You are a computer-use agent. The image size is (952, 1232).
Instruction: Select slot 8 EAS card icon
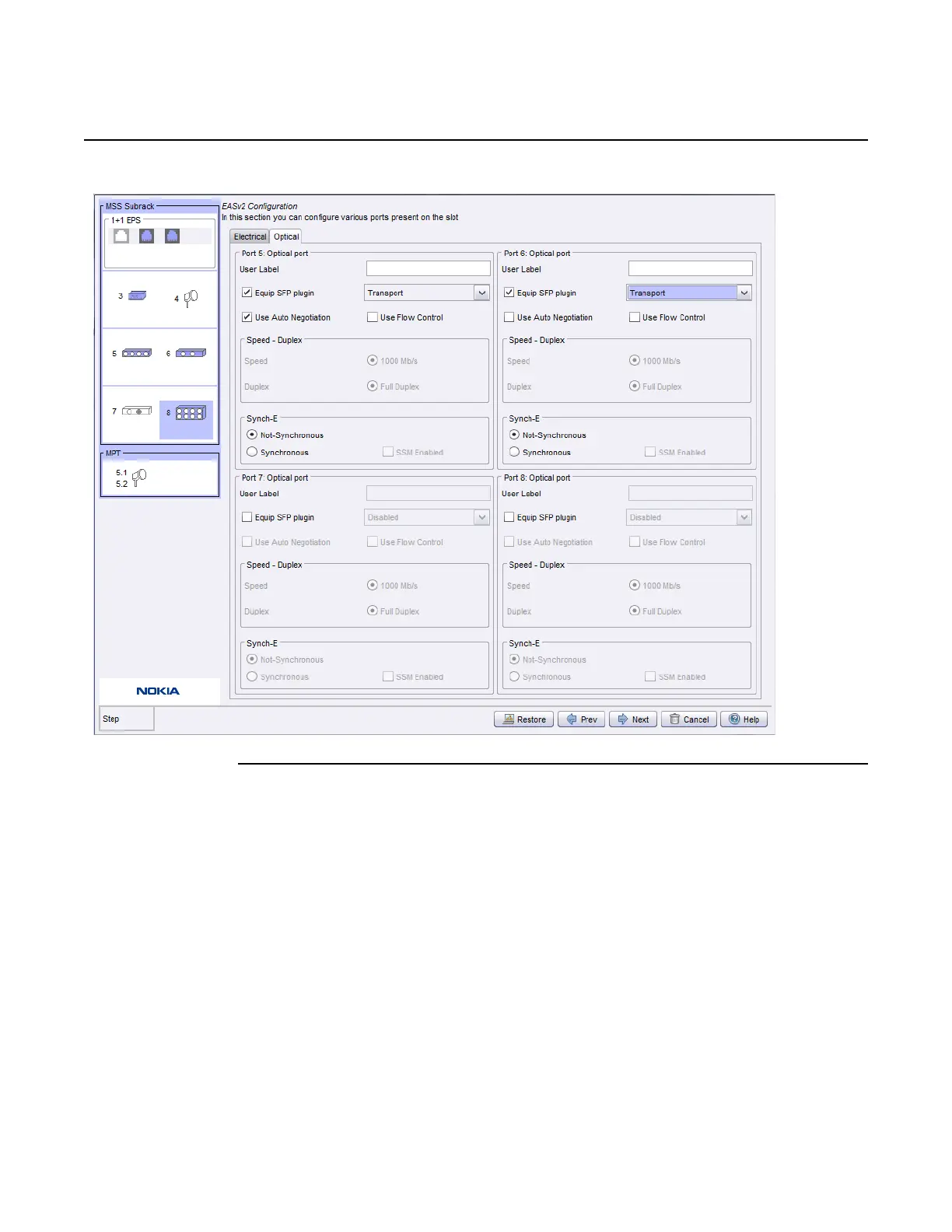pyautogui.click(x=191, y=413)
